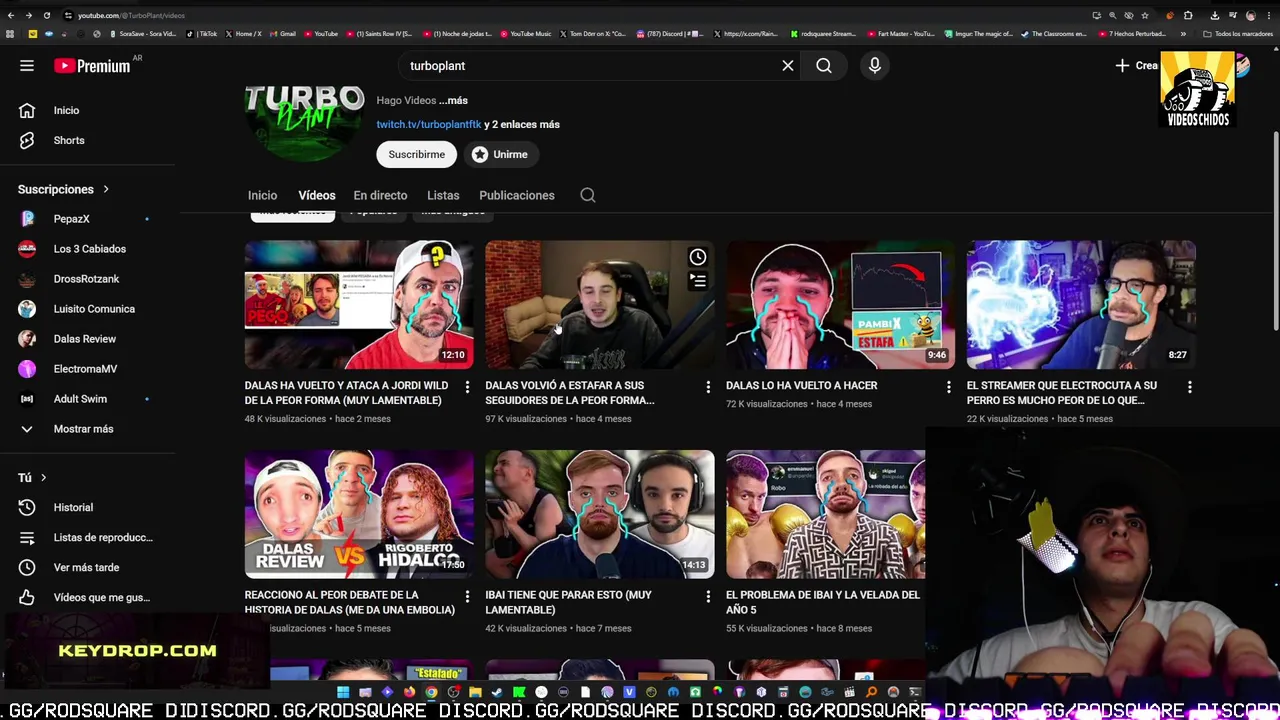Select the Vídeos channel tab

(x=316, y=195)
